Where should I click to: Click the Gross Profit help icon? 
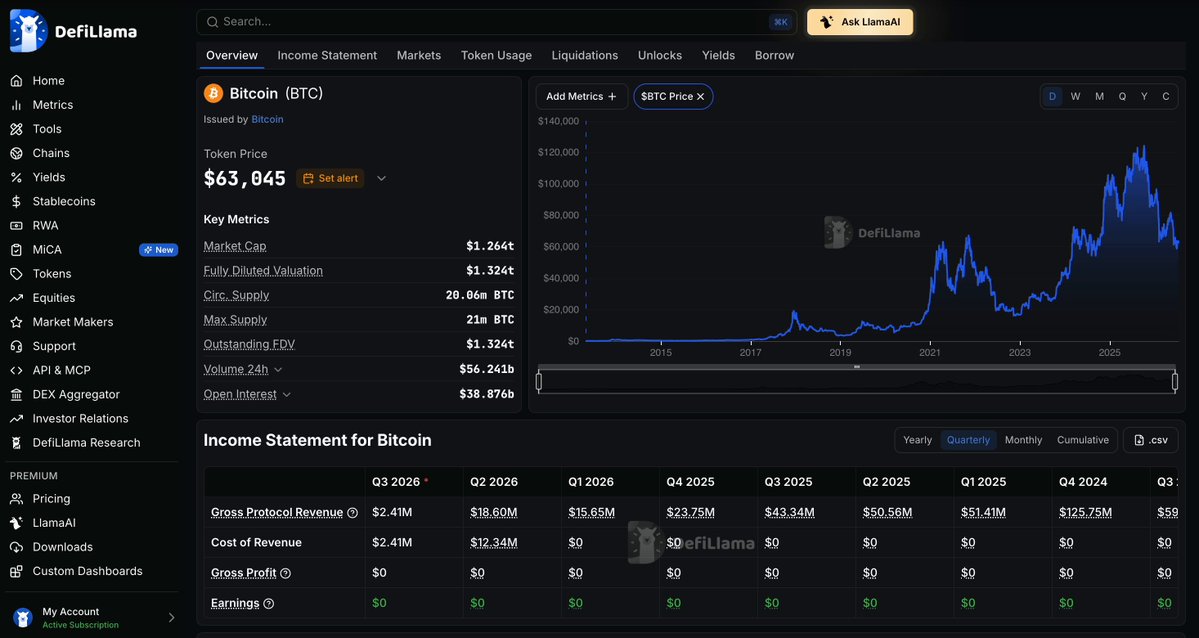click(285, 573)
